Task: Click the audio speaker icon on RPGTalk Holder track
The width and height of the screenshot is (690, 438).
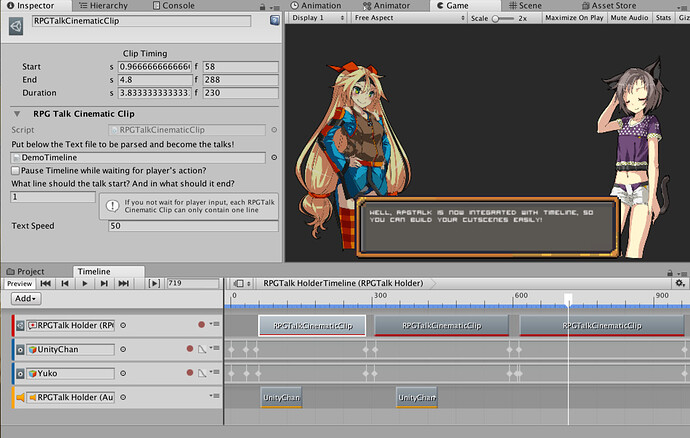Action: [21, 398]
